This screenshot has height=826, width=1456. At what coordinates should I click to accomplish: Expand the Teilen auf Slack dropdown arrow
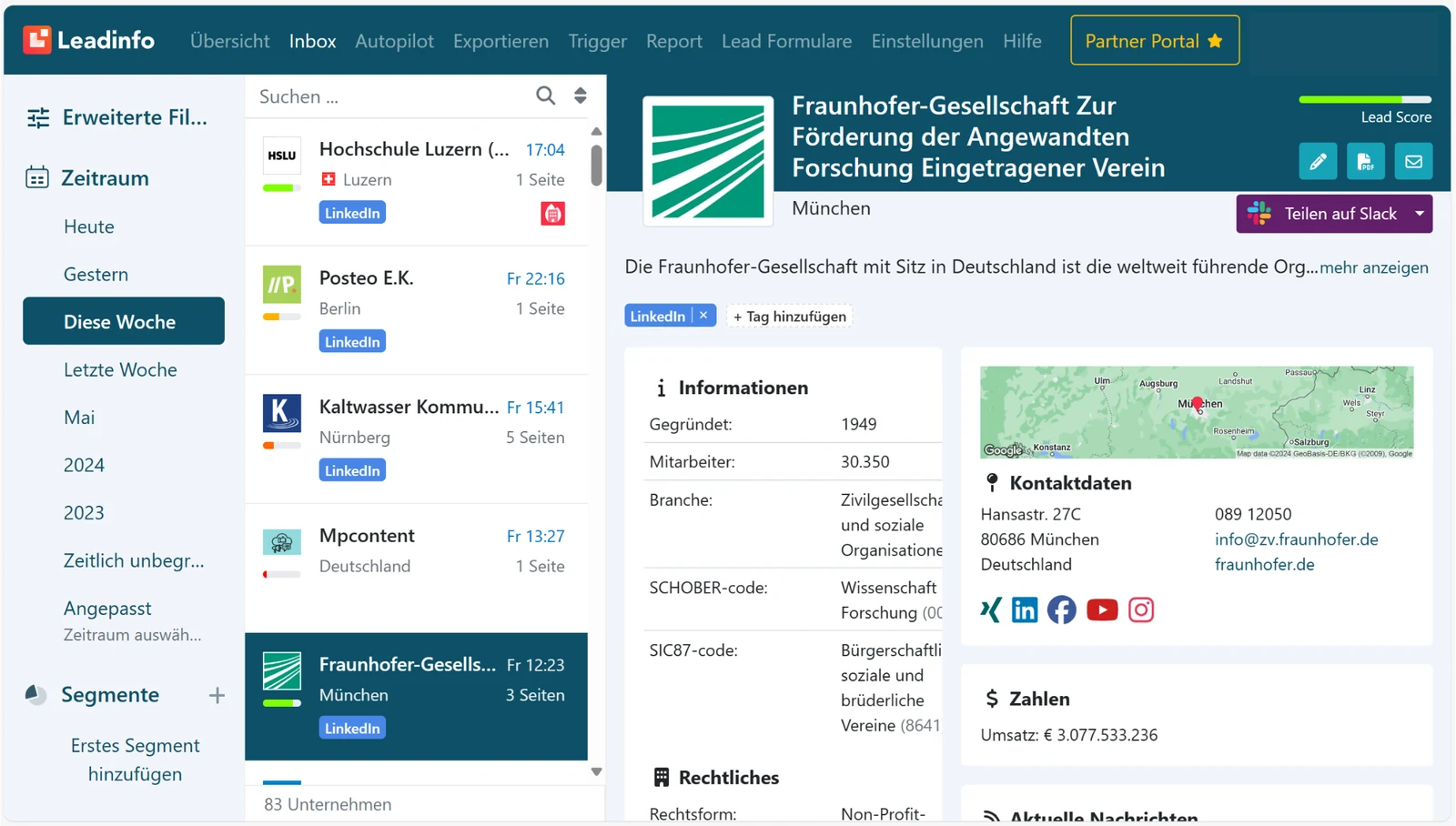[x=1420, y=214]
